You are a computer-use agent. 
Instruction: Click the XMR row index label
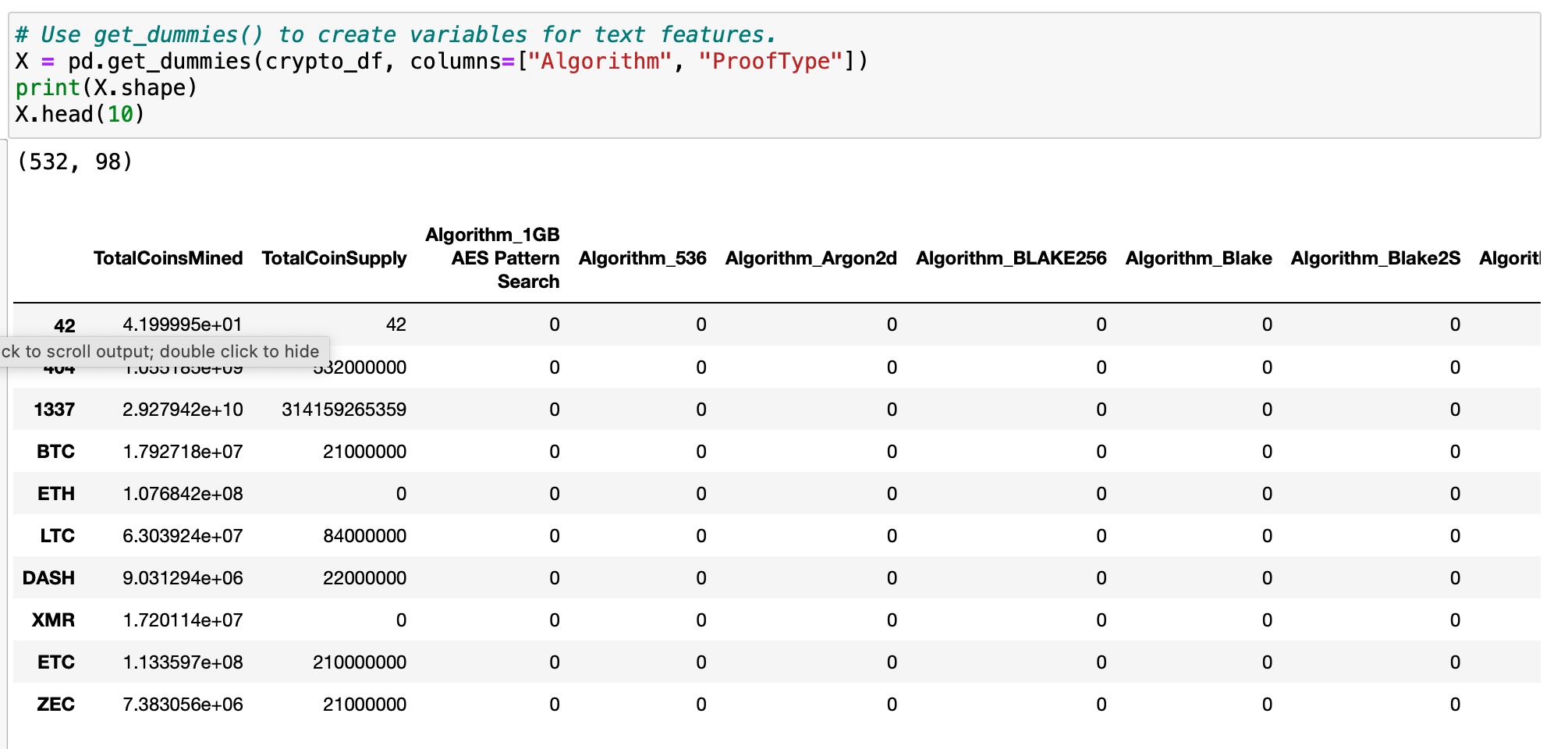tap(53, 620)
